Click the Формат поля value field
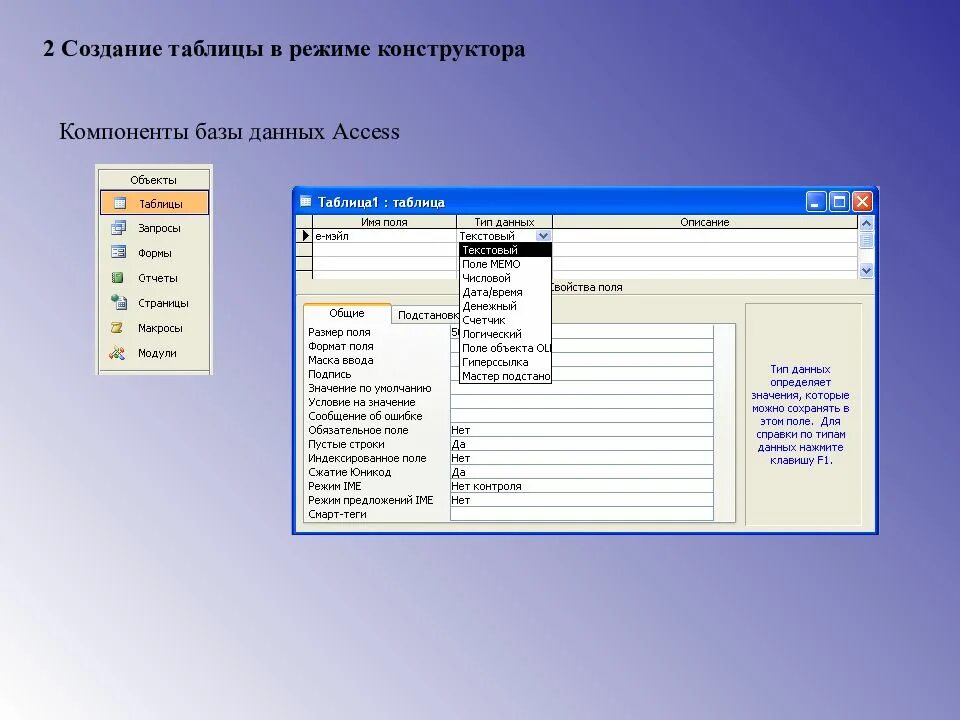The height and width of the screenshot is (720, 960). click(x=582, y=346)
